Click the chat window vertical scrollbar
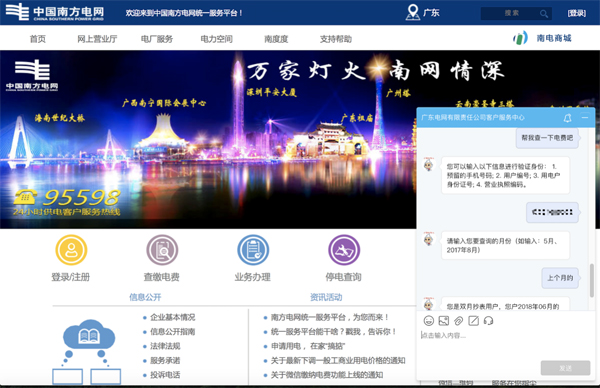This screenshot has width=600, height=388. (x=592, y=280)
